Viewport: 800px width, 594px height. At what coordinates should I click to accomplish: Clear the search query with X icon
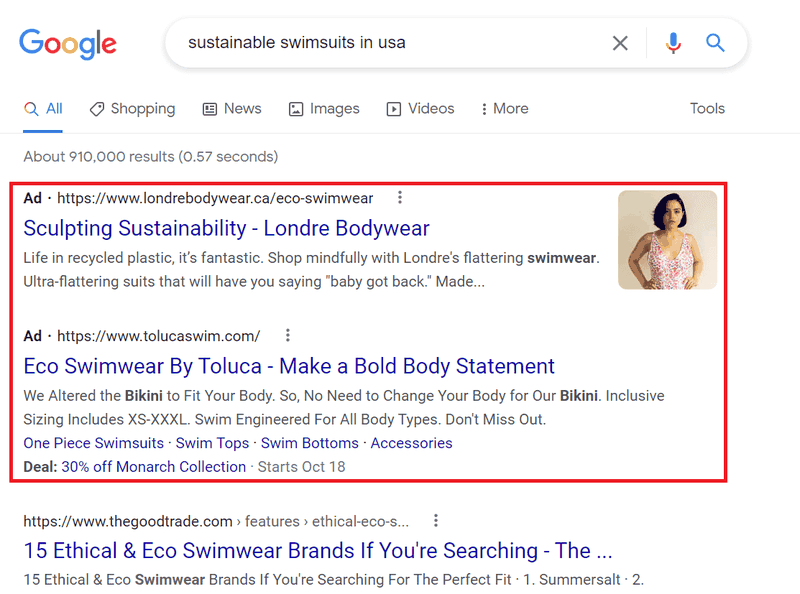pos(620,43)
